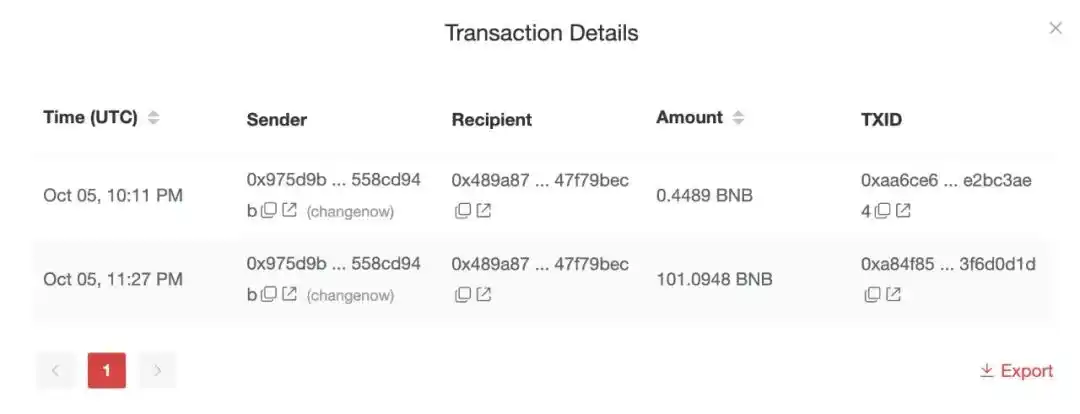The image size is (1080, 414).
Task: Copy sender address in 10:11 PM row
Action: 269,210
